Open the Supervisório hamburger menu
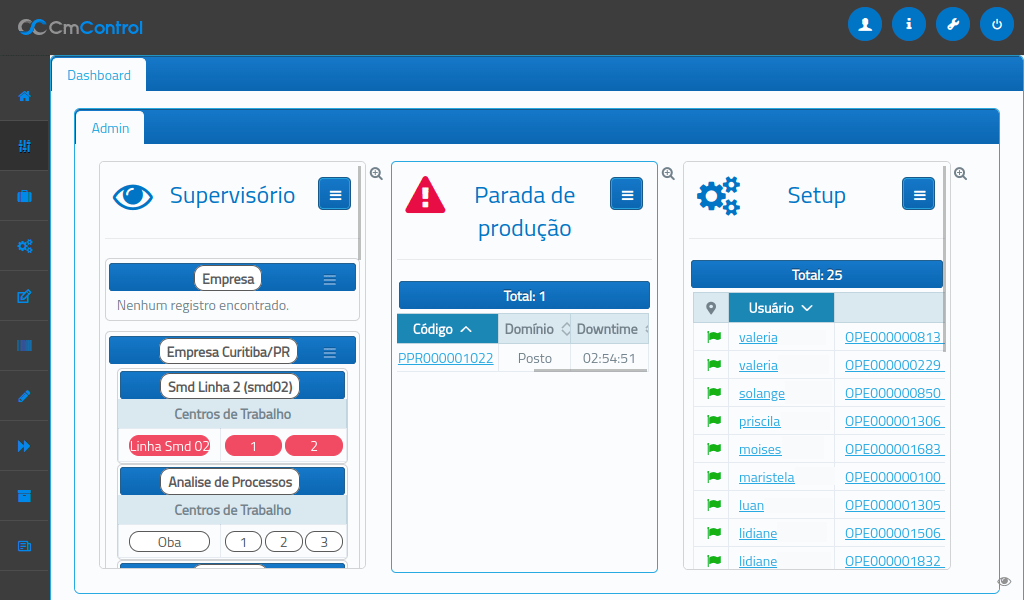Image resolution: width=1024 pixels, height=600 pixels. (334, 194)
